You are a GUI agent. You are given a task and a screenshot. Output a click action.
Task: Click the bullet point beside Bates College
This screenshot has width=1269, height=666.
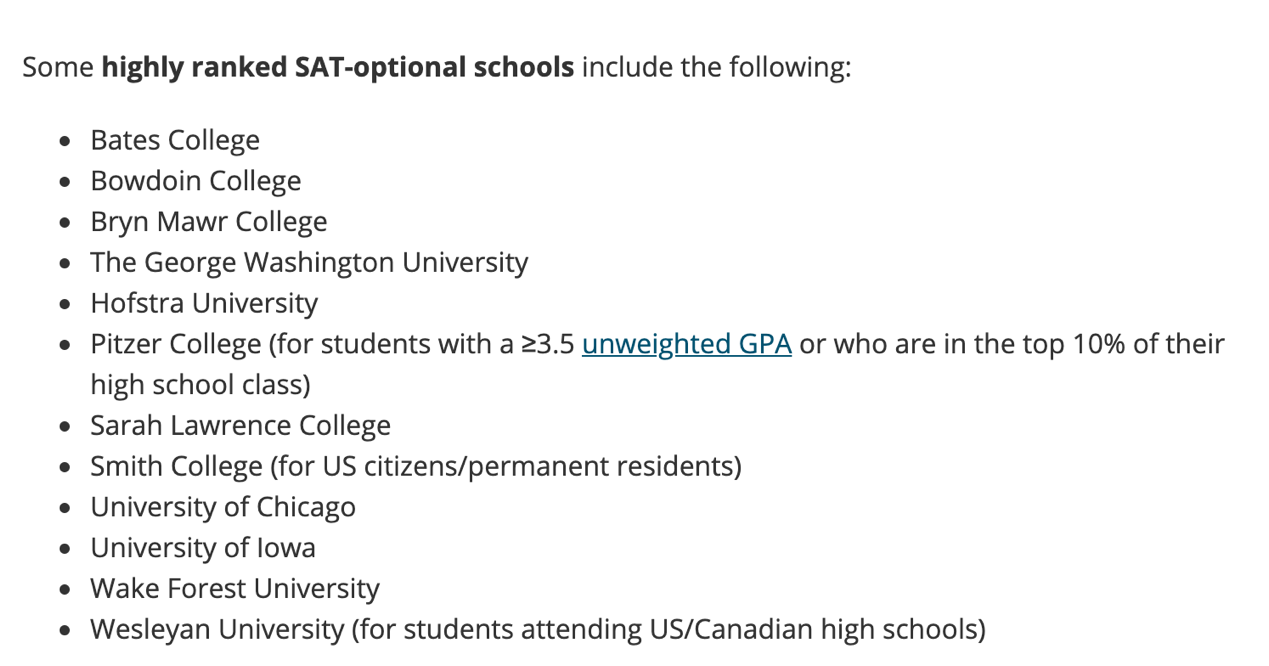(x=66, y=141)
